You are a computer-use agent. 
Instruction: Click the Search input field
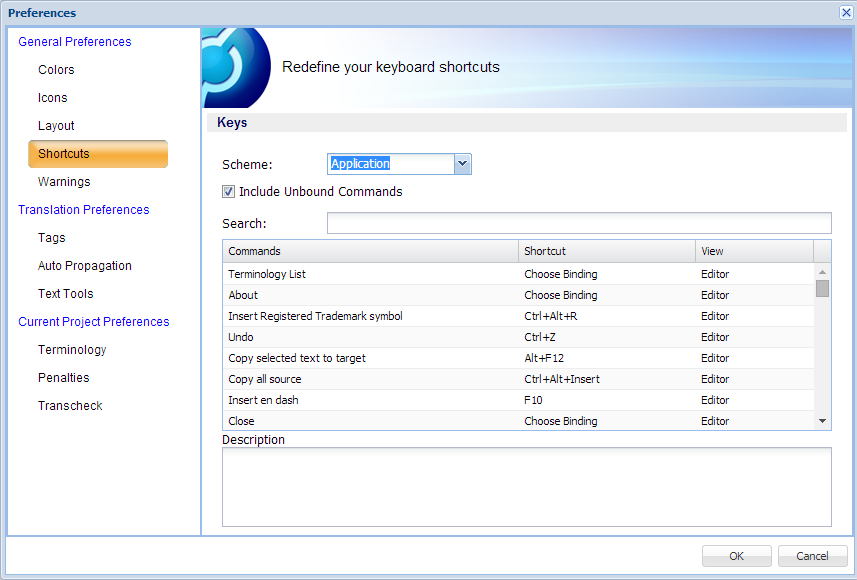(579, 223)
